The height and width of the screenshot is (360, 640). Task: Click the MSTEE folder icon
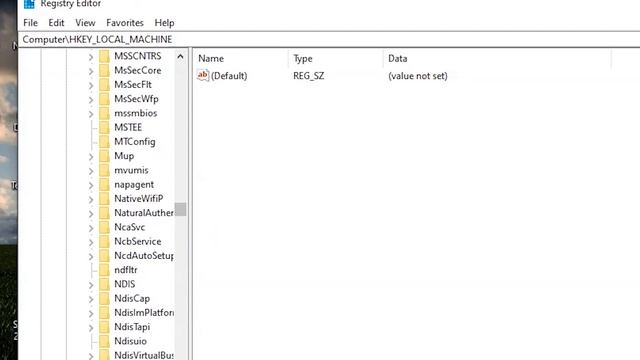click(x=104, y=127)
